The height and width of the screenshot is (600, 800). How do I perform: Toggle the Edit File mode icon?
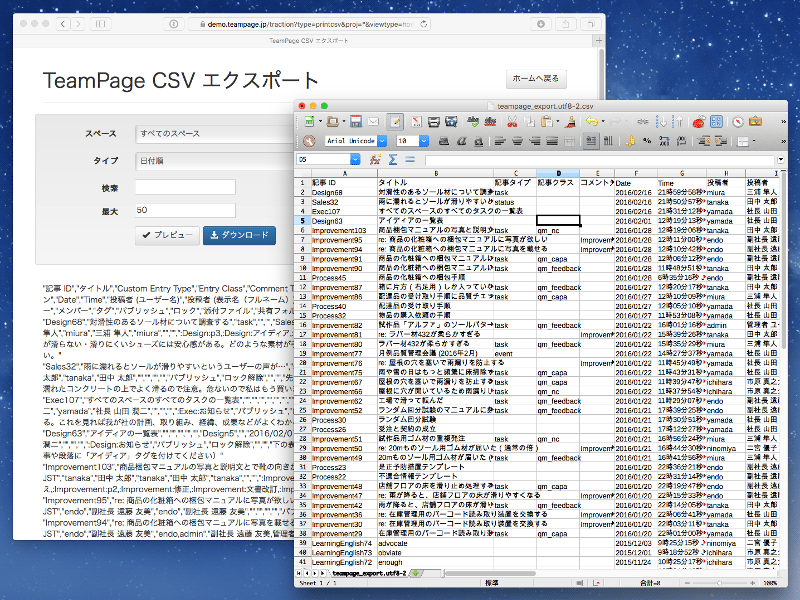(395, 121)
